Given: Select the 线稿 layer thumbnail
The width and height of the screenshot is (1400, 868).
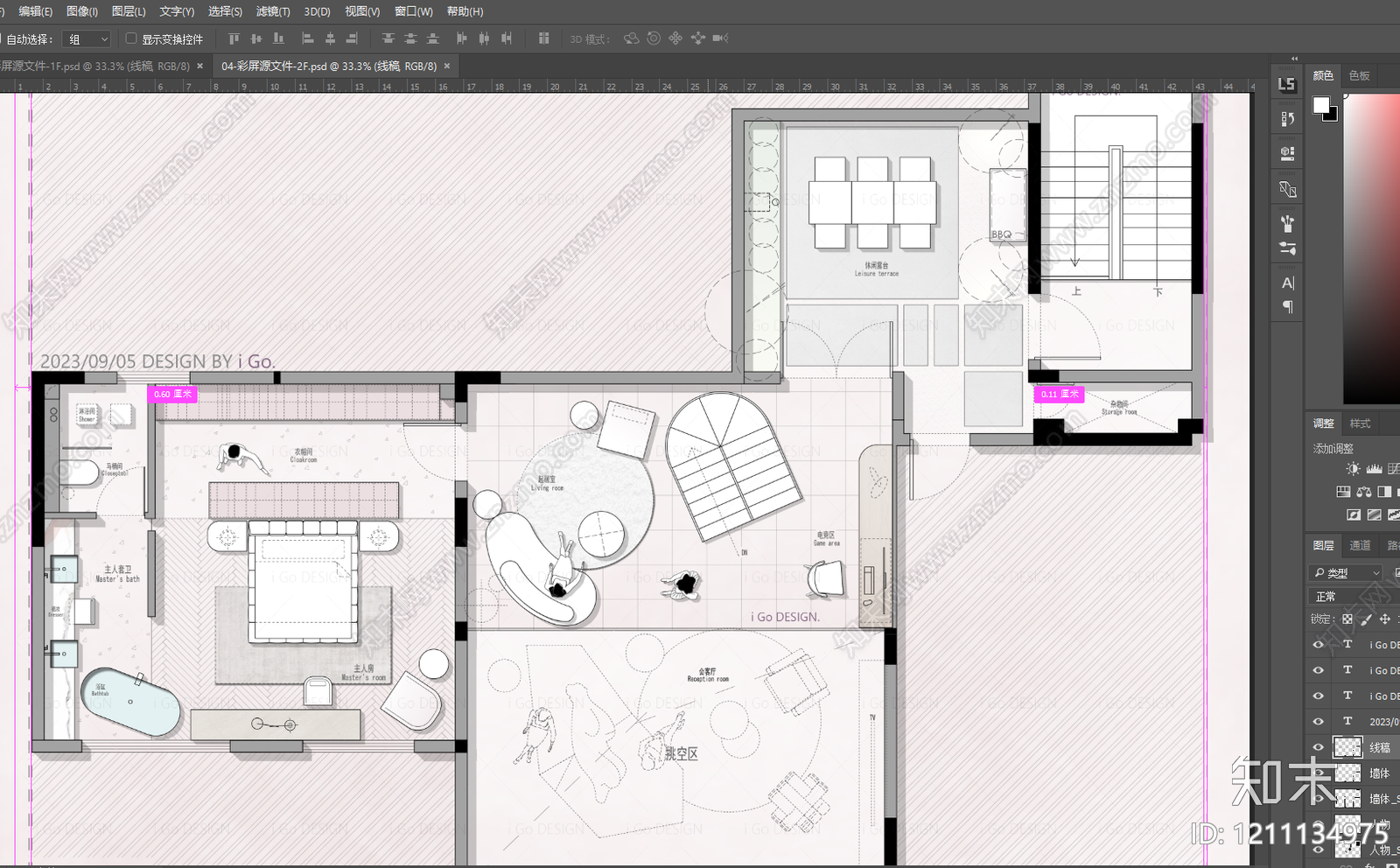Looking at the screenshot, I should pyautogui.click(x=1347, y=747).
